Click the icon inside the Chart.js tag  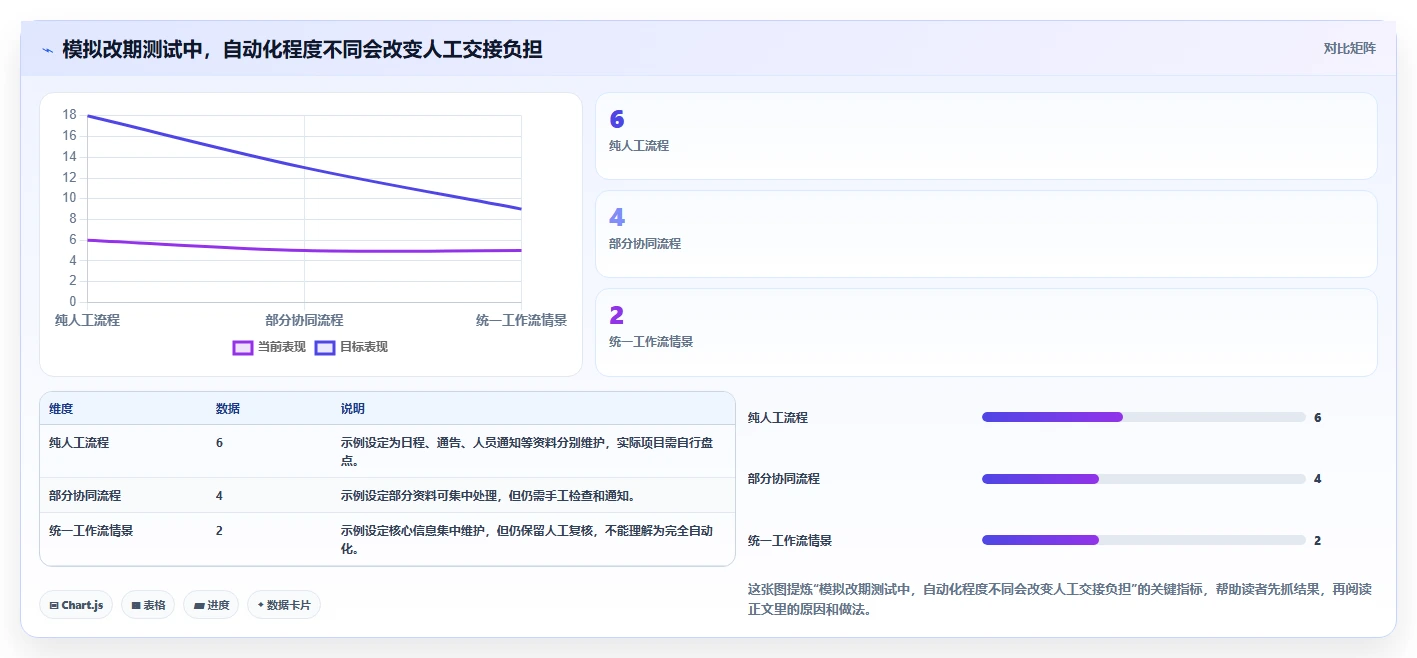54,605
